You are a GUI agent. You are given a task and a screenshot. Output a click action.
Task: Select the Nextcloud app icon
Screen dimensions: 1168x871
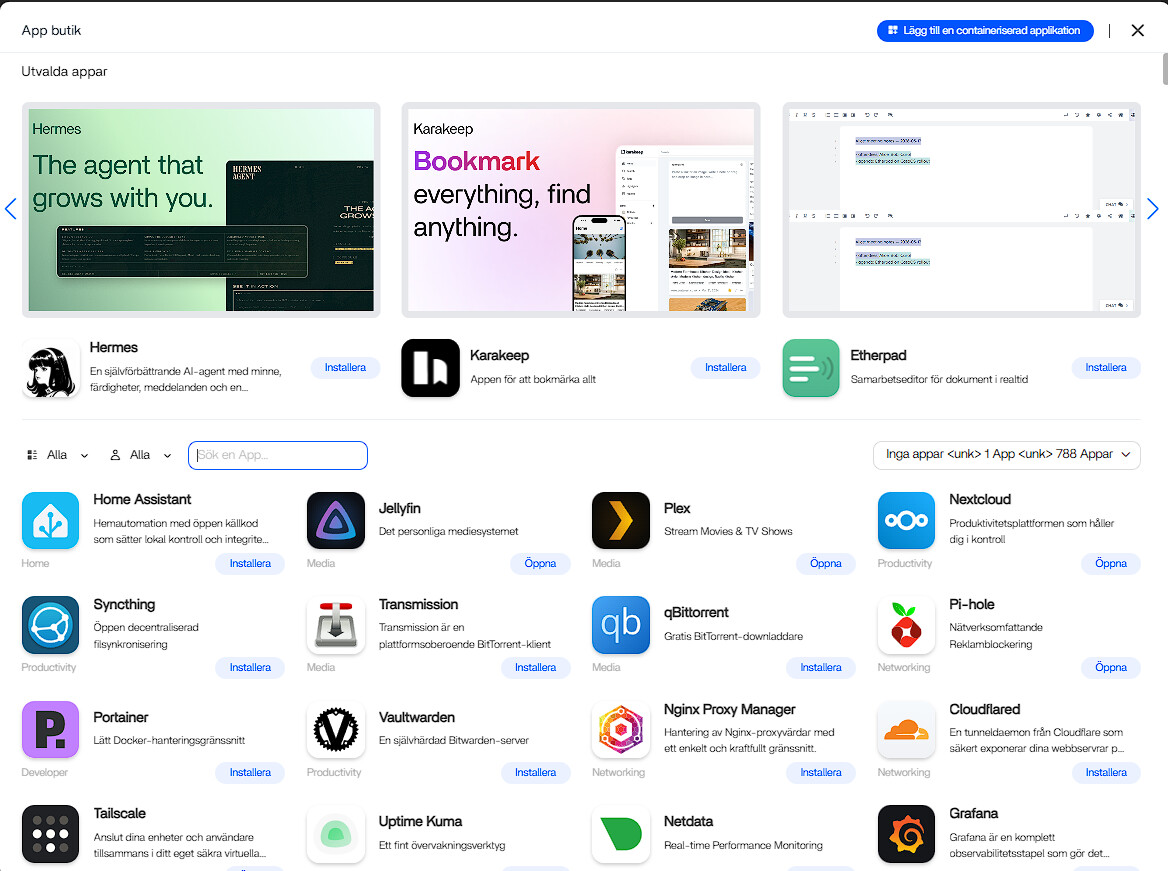tap(907, 521)
